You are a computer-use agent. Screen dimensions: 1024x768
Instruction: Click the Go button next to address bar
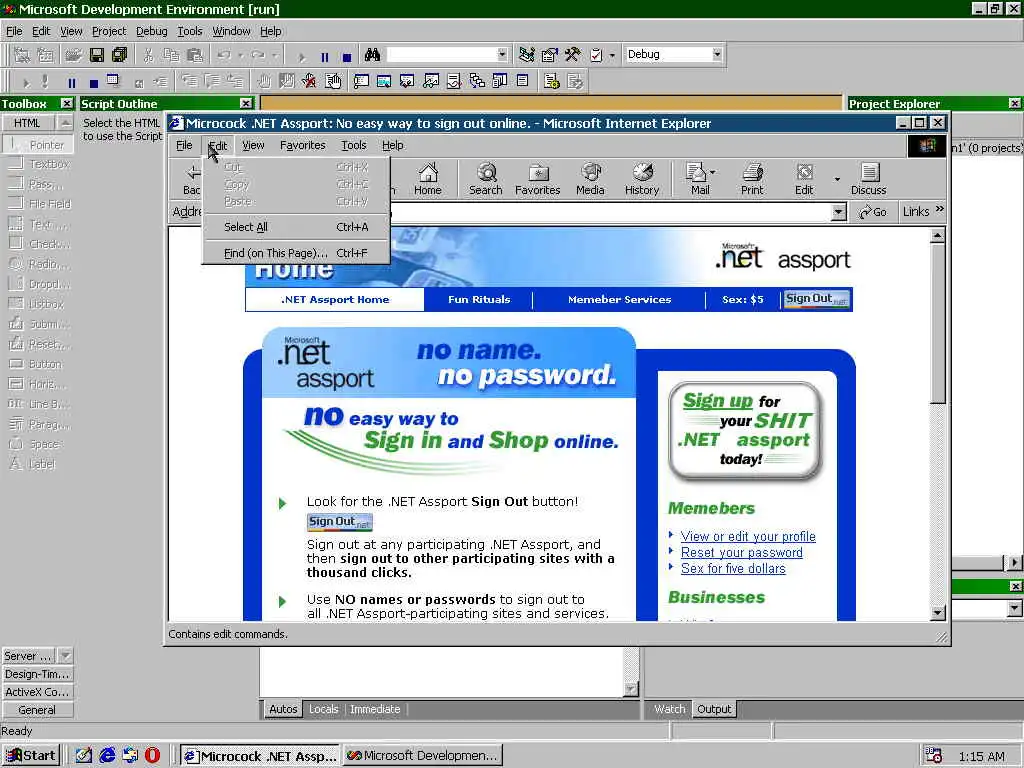(x=873, y=212)
